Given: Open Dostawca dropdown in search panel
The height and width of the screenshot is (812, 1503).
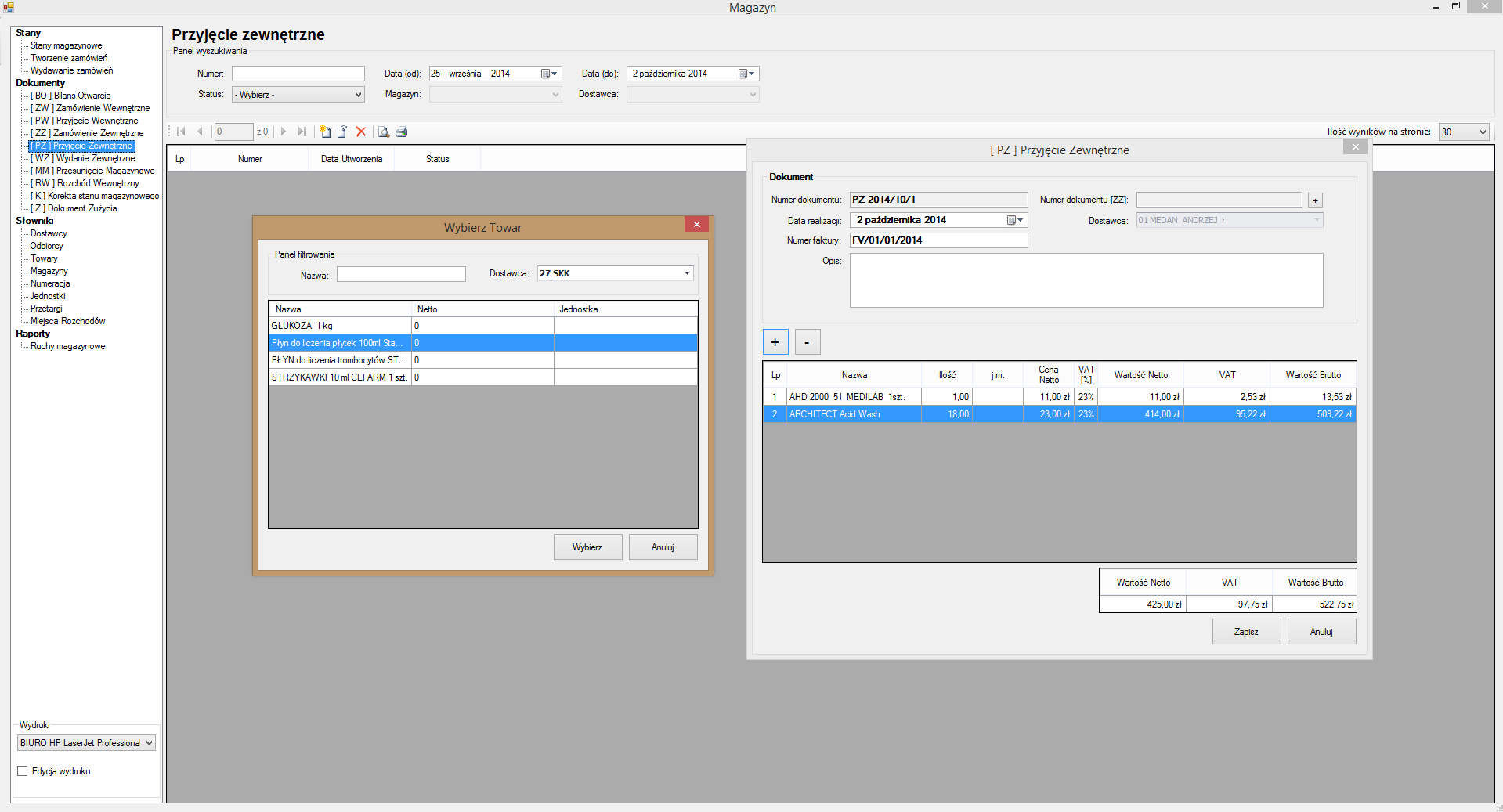Looking at the screenshot, I should coord(692,95).
